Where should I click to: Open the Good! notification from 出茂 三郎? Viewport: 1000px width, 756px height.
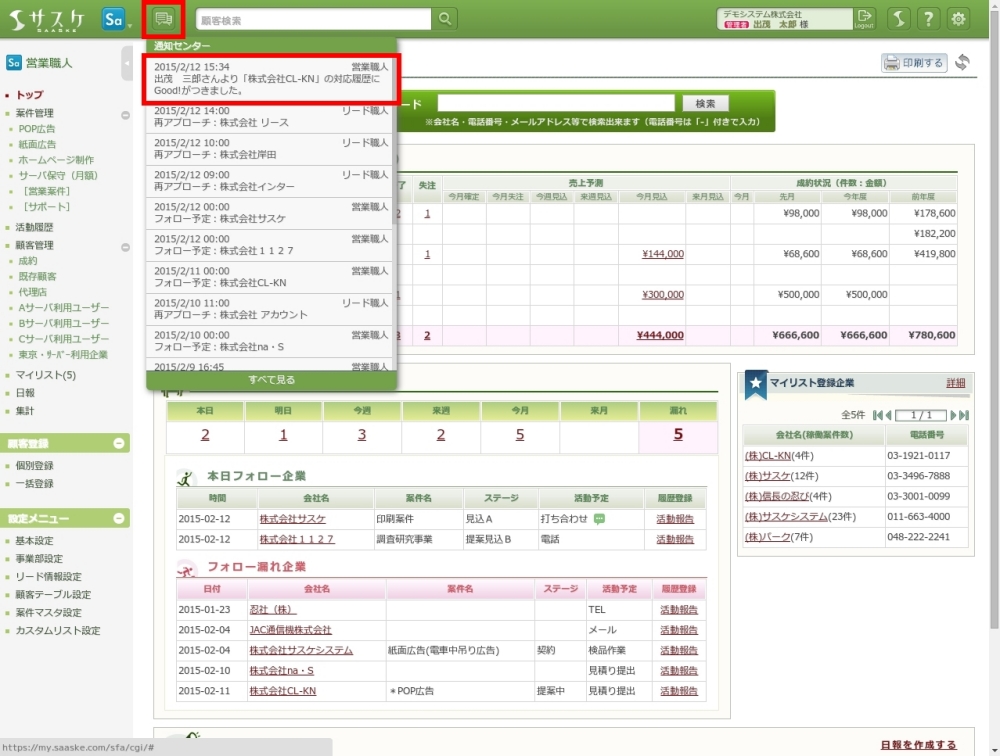[271, 78]
